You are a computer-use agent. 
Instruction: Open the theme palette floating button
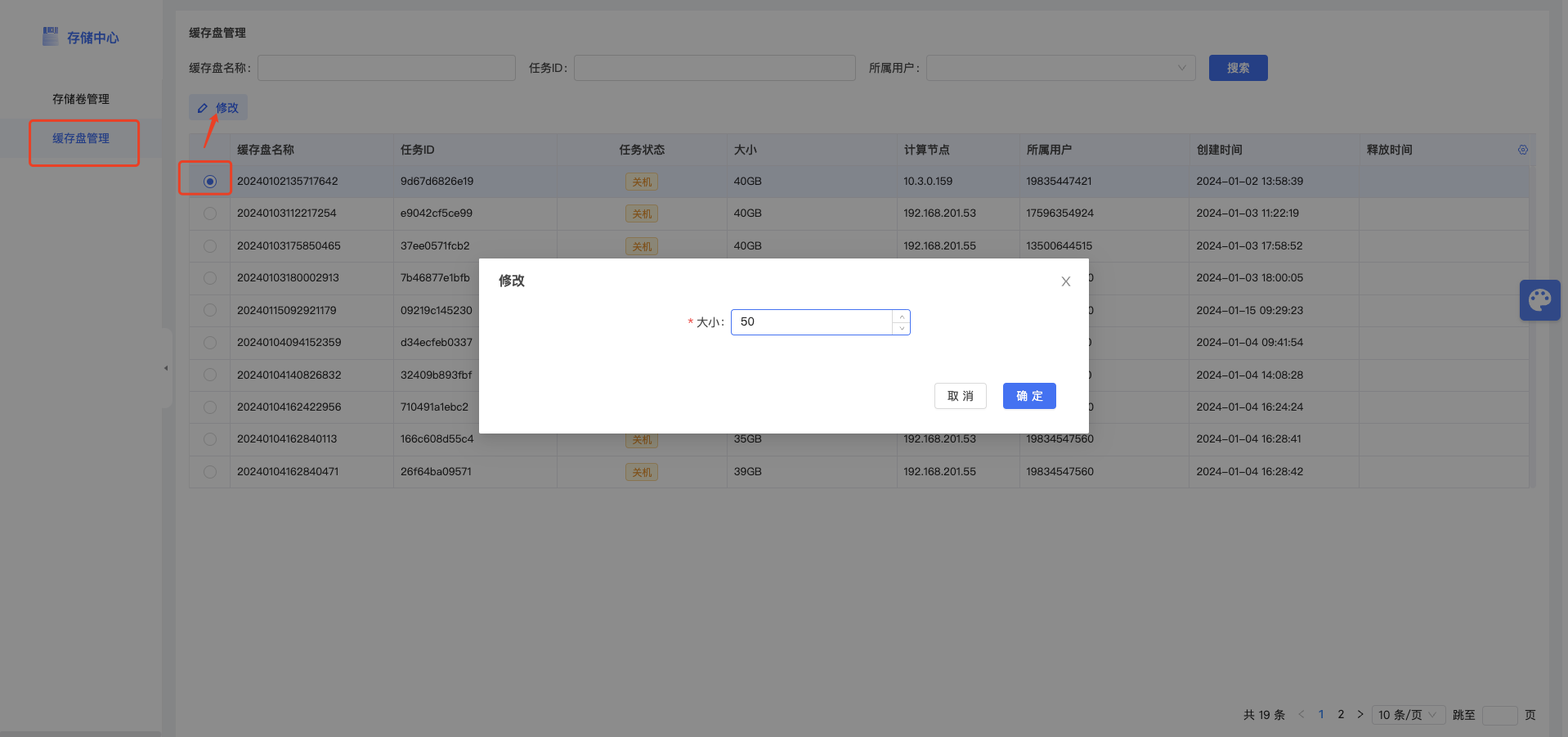pyautogui.click(x=1540, y=300)
